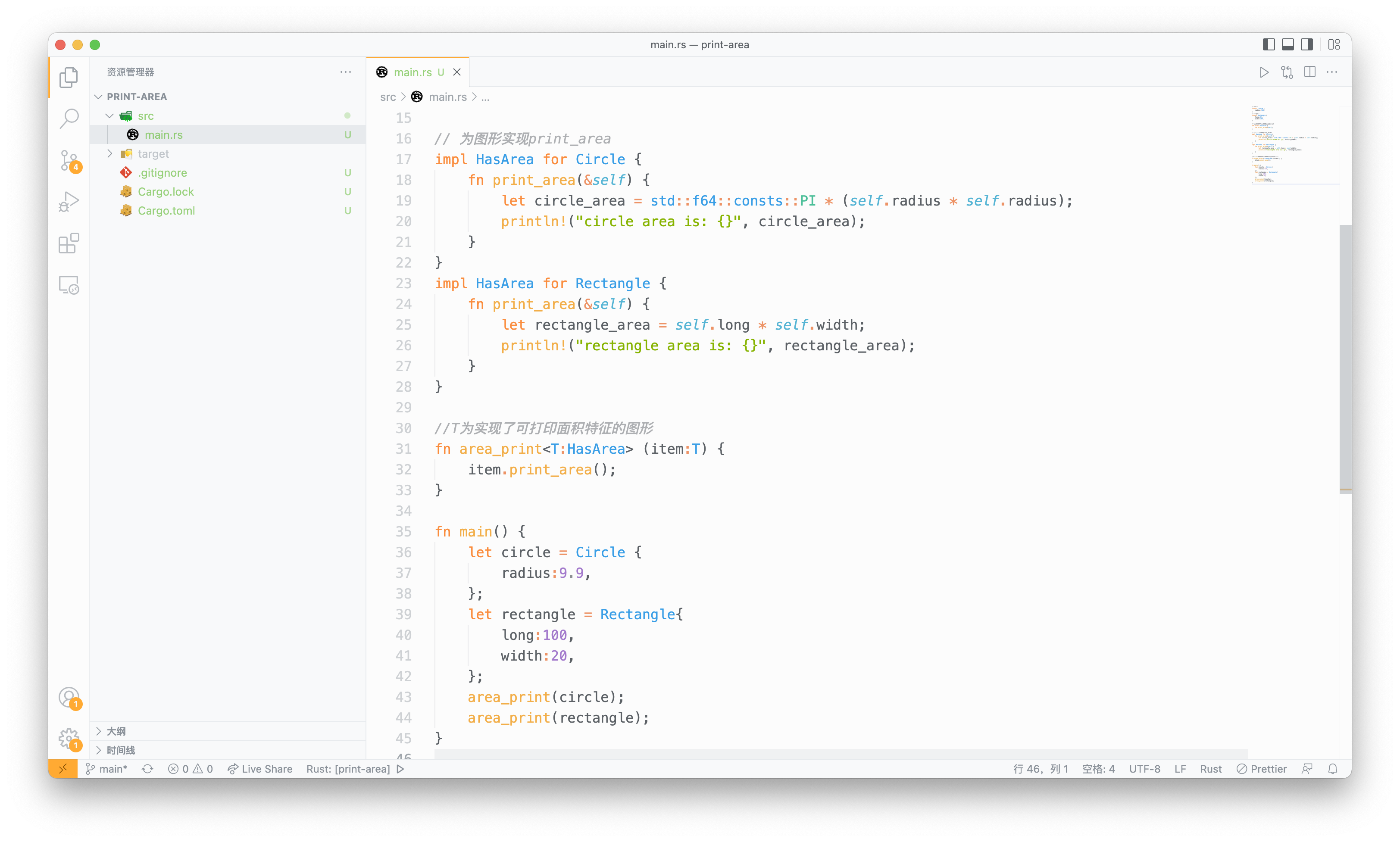
Task: Click the Rust language mode indicator
Action: coord(1210,769)
